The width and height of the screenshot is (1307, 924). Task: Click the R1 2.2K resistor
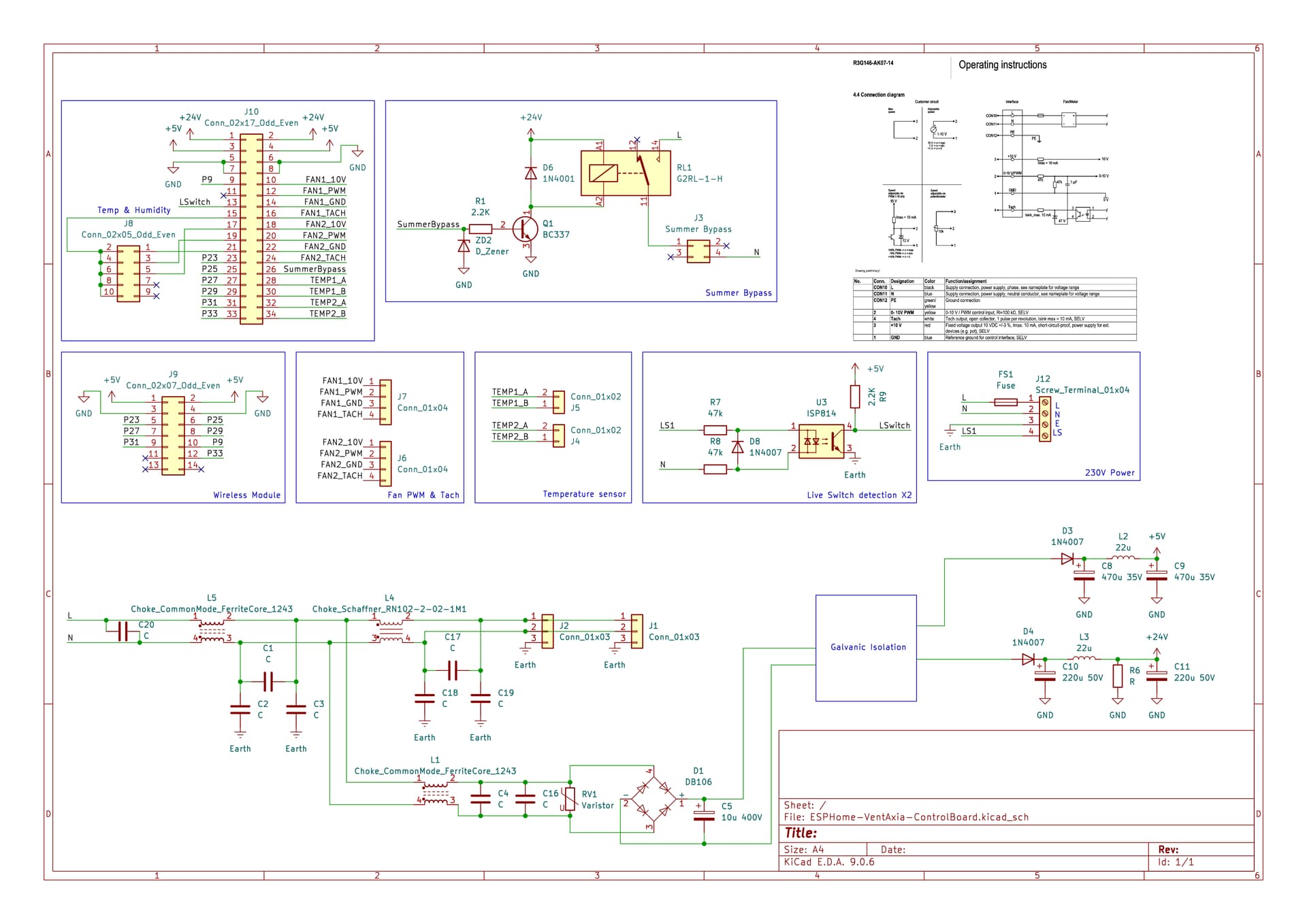pos(481,229)
